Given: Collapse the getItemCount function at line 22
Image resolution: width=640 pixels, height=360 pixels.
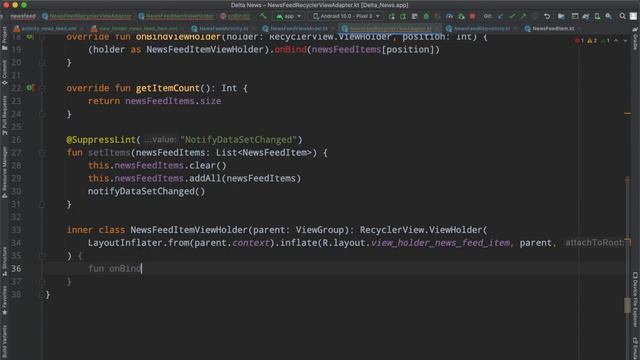Looking at the screenshot, I should (x=42, y=88).
